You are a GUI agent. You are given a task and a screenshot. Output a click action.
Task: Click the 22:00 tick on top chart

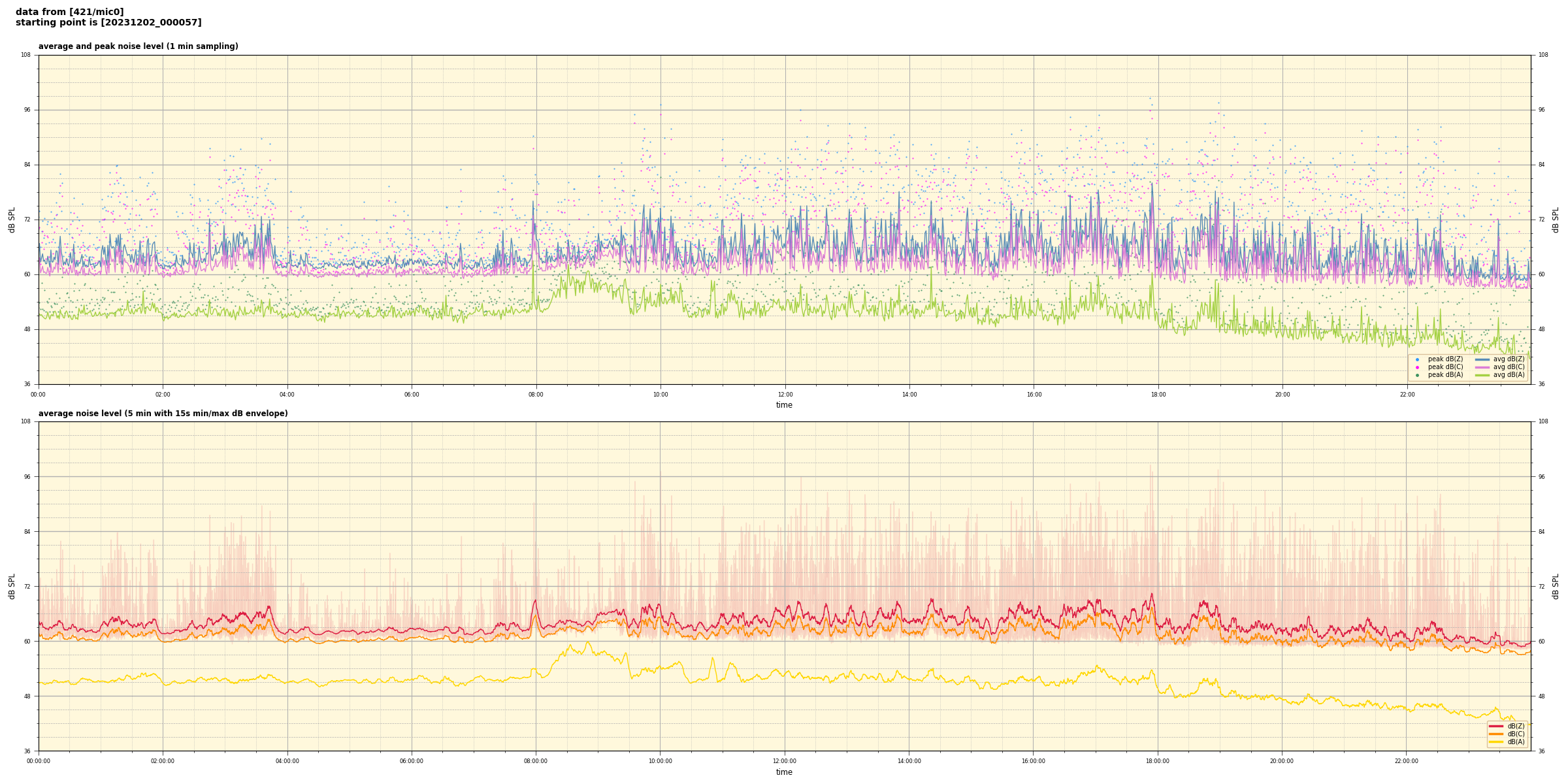click(1407, 395)
